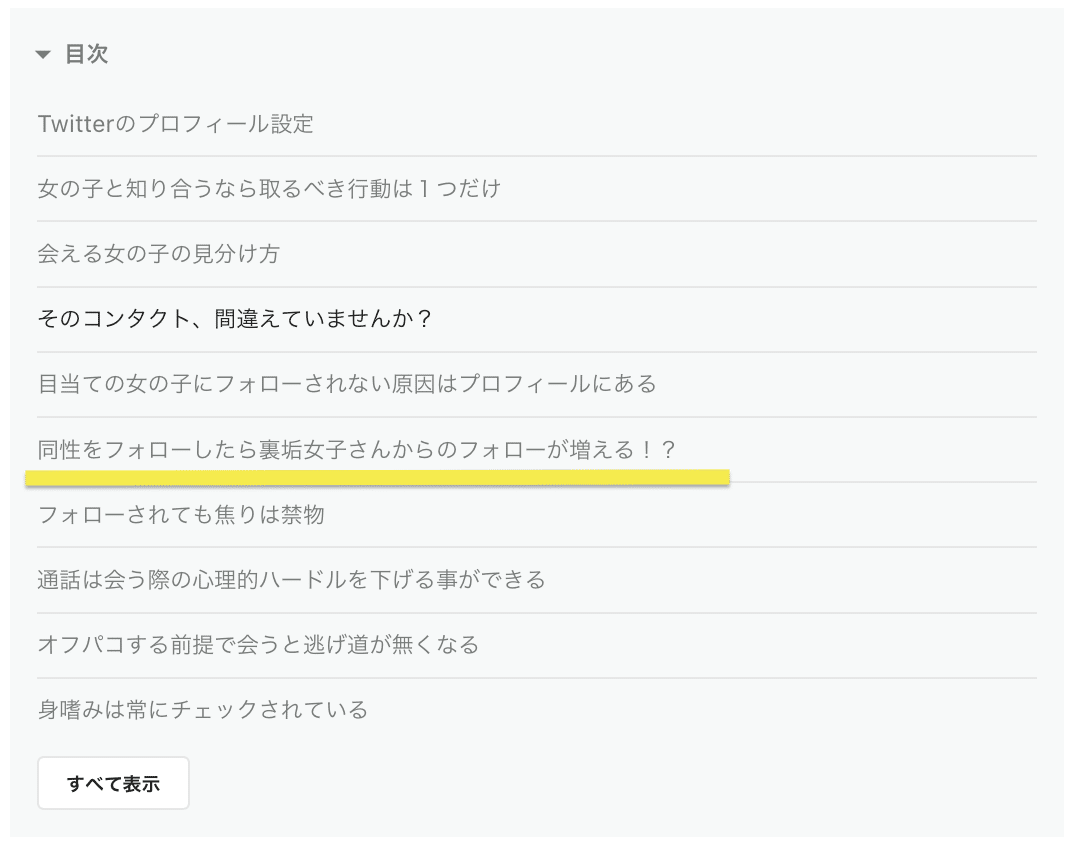Jump to オフパコする前提で会う section

coord(258,645)
